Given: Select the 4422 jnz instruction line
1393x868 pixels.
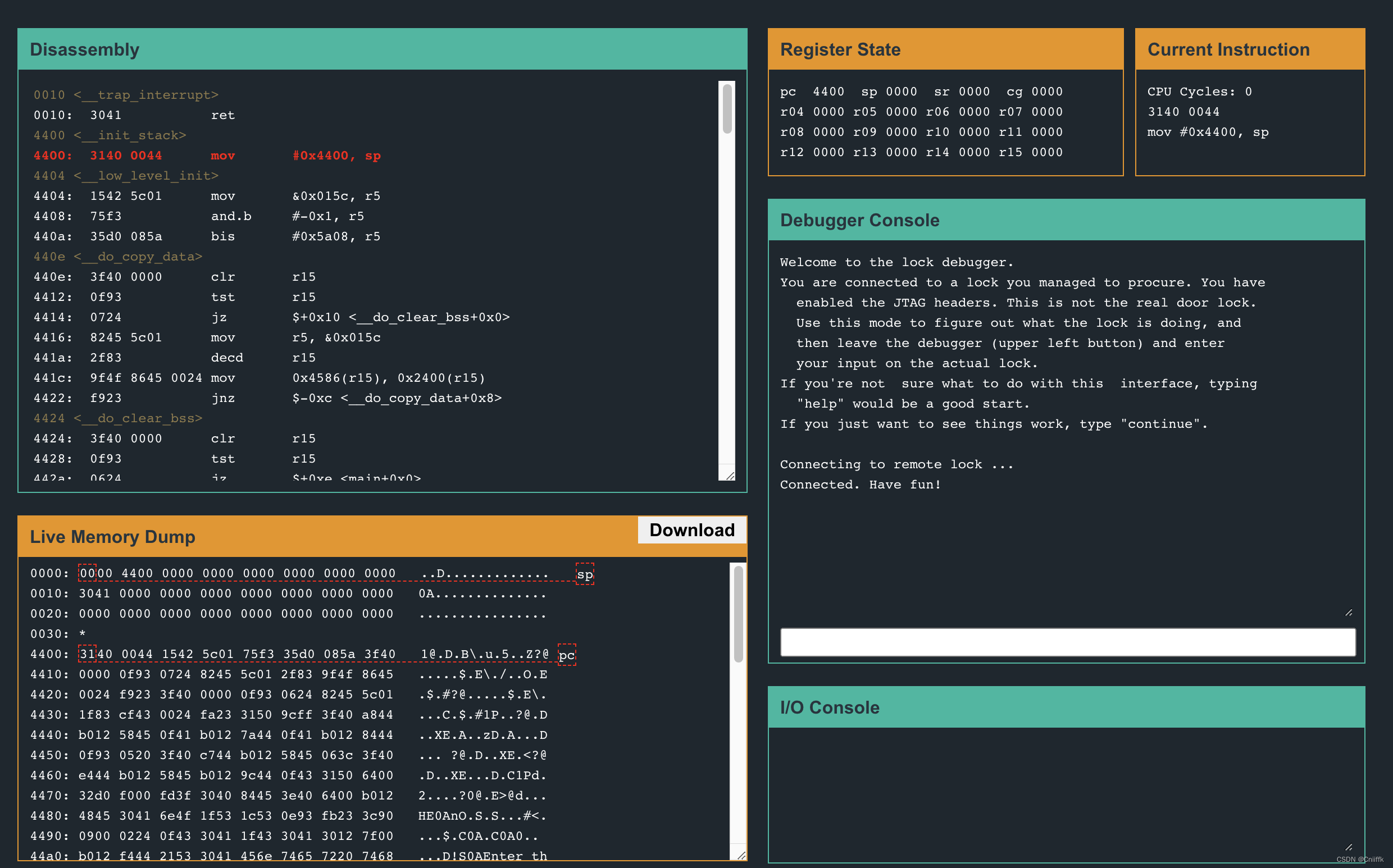Looking at the screenshot, I should [x=267, y=399].
